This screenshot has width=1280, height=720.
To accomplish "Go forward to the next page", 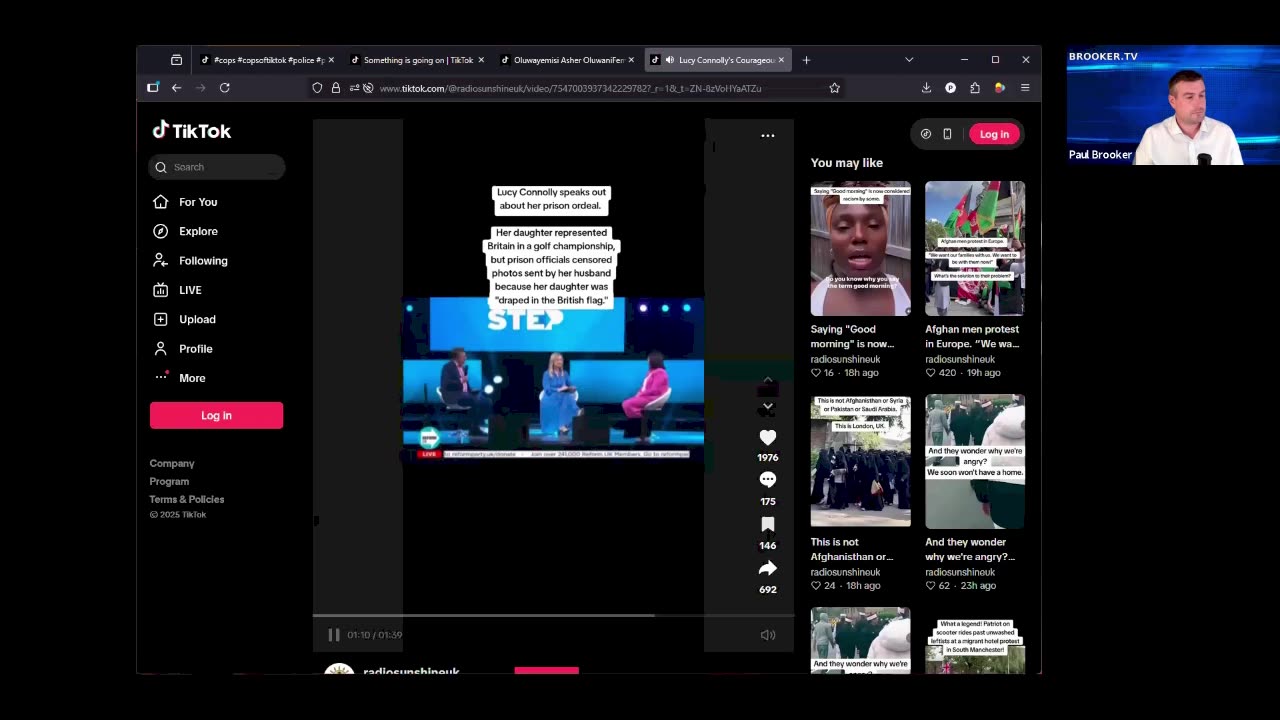I will [200, 88].
